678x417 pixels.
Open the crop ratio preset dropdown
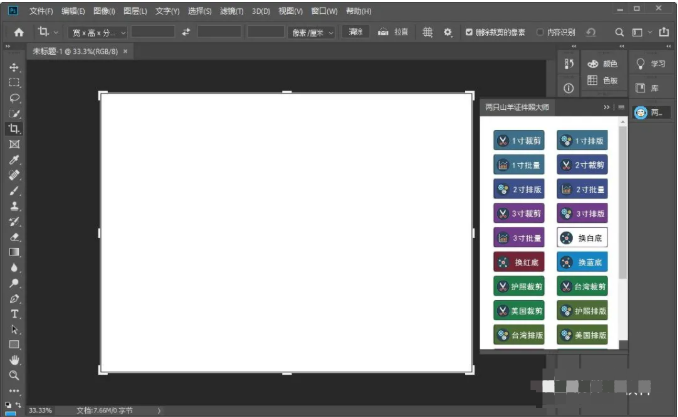pos(97,32)
